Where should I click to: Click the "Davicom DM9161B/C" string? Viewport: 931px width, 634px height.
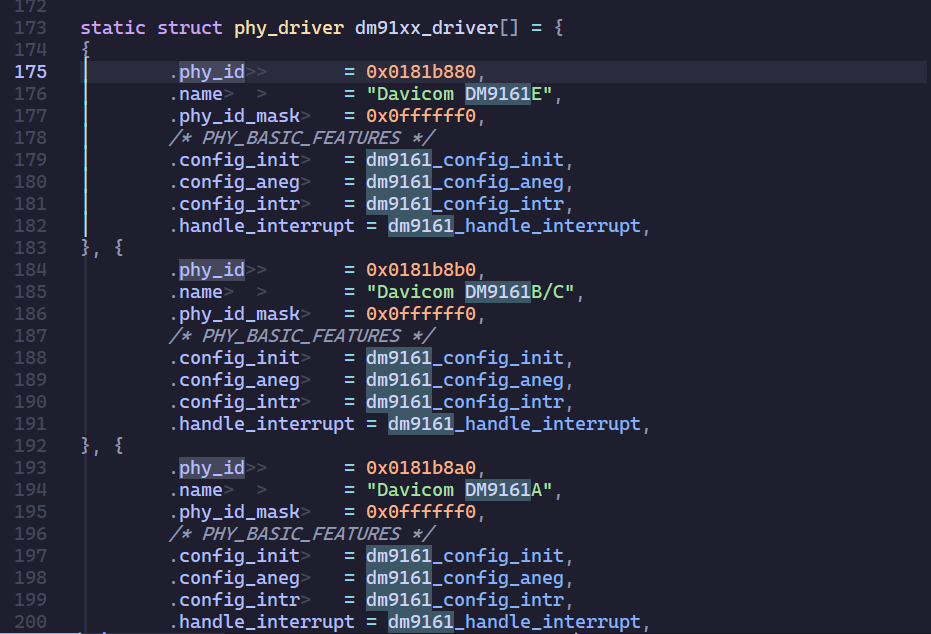(470, 292)
